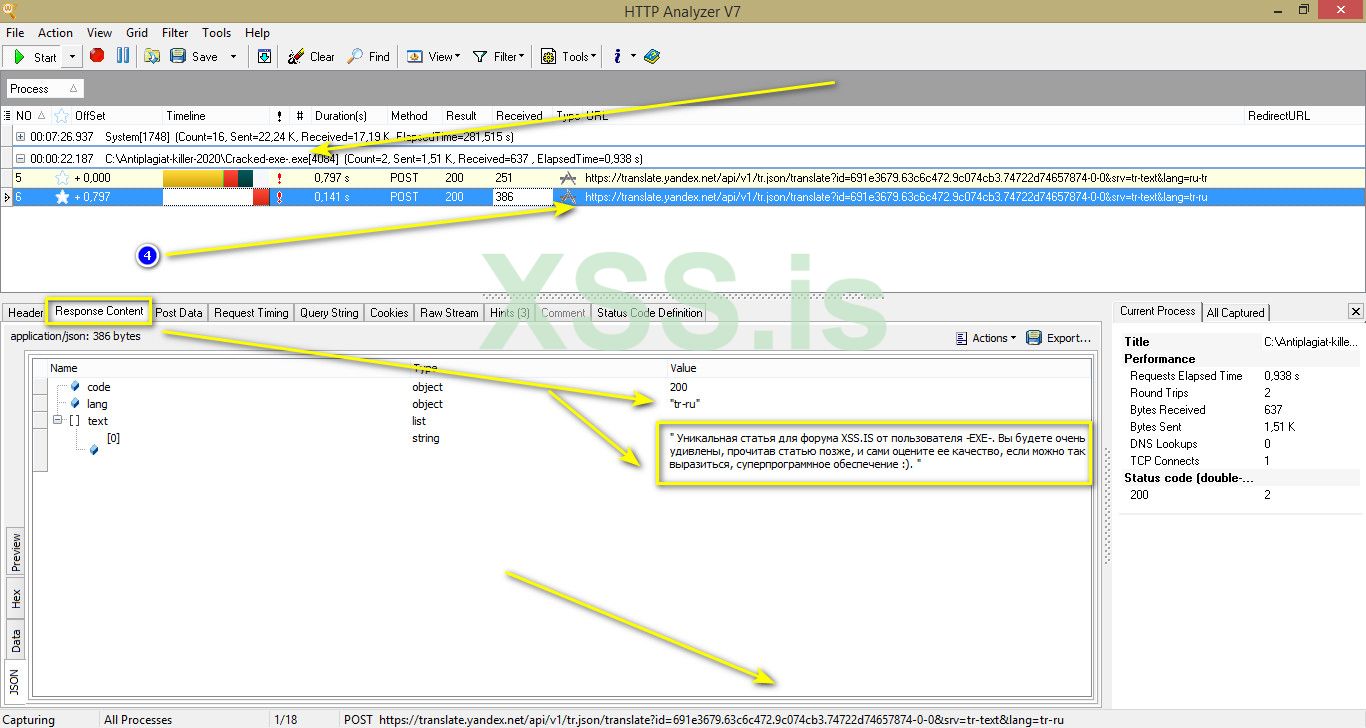Click the blue info icon
This screenshot has height=728, width=1366.
pyautogui.click(x=617, y=57)
